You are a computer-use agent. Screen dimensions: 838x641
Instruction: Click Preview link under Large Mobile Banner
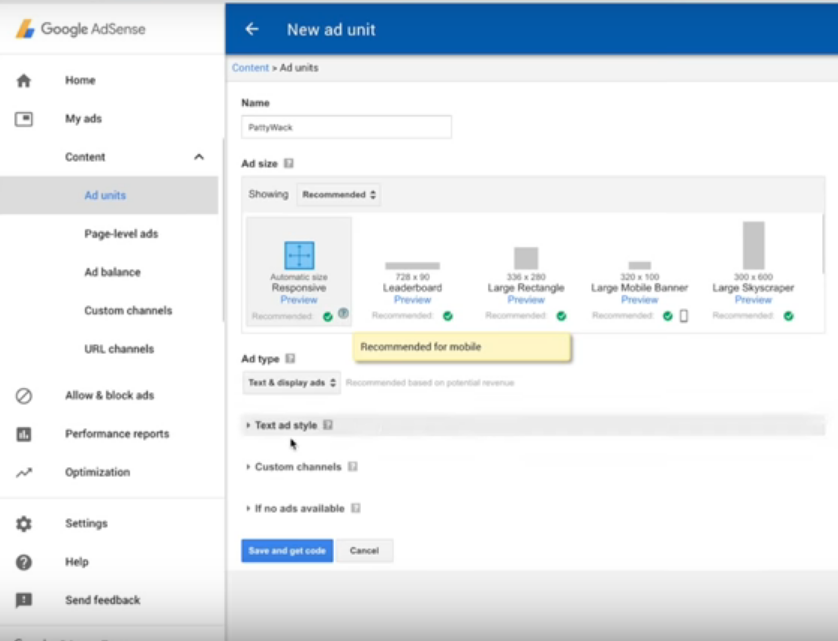[x=640, y=300]
